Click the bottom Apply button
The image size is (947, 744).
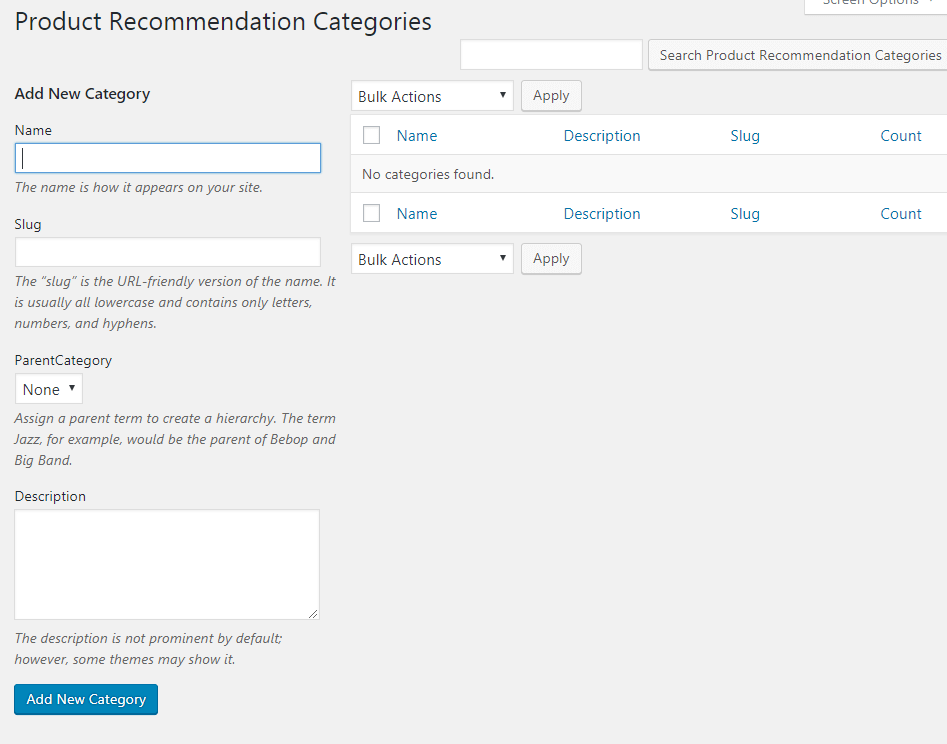coord(551,259)
